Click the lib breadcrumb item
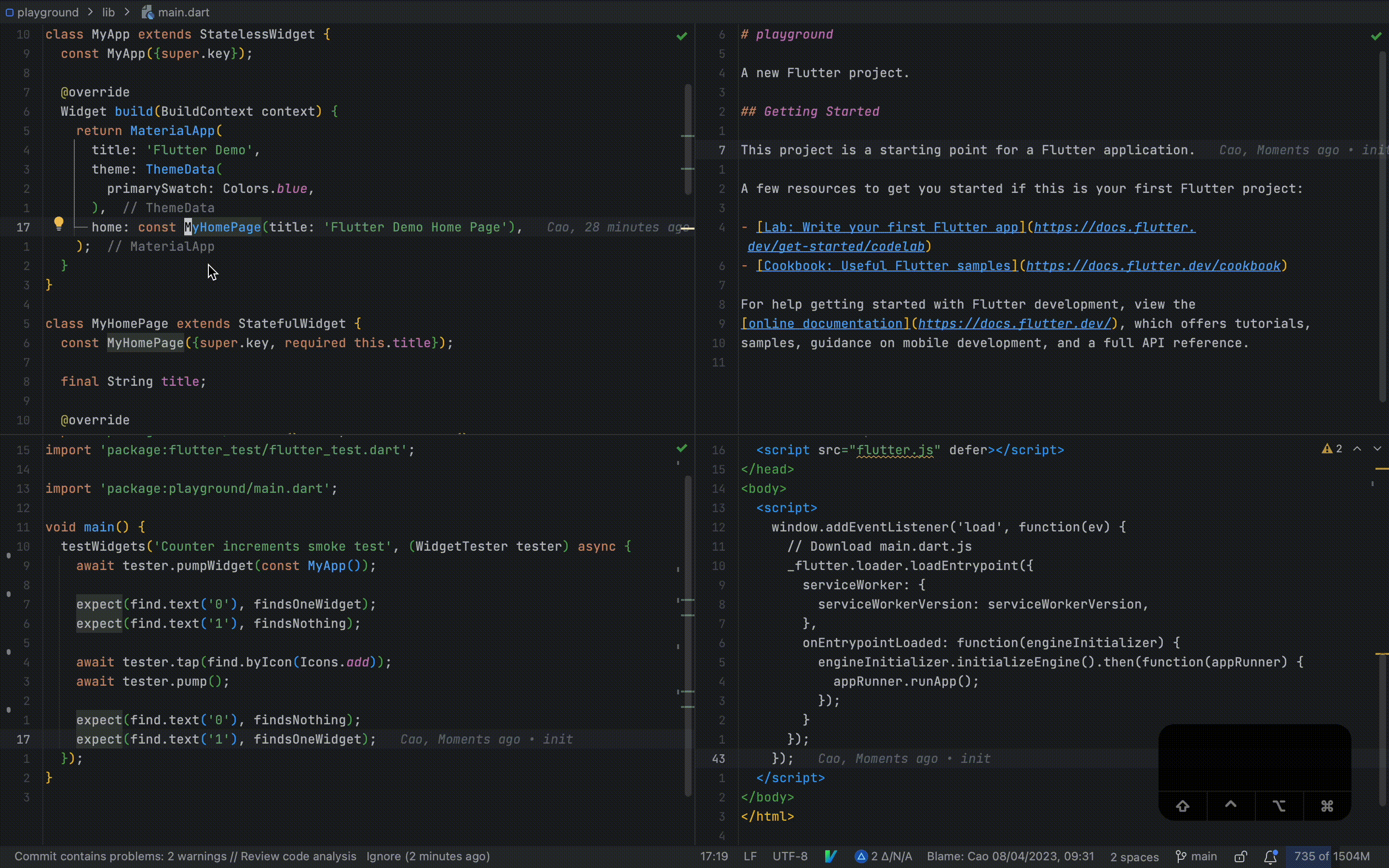The image size is (1389, 868). coord(109,12)
